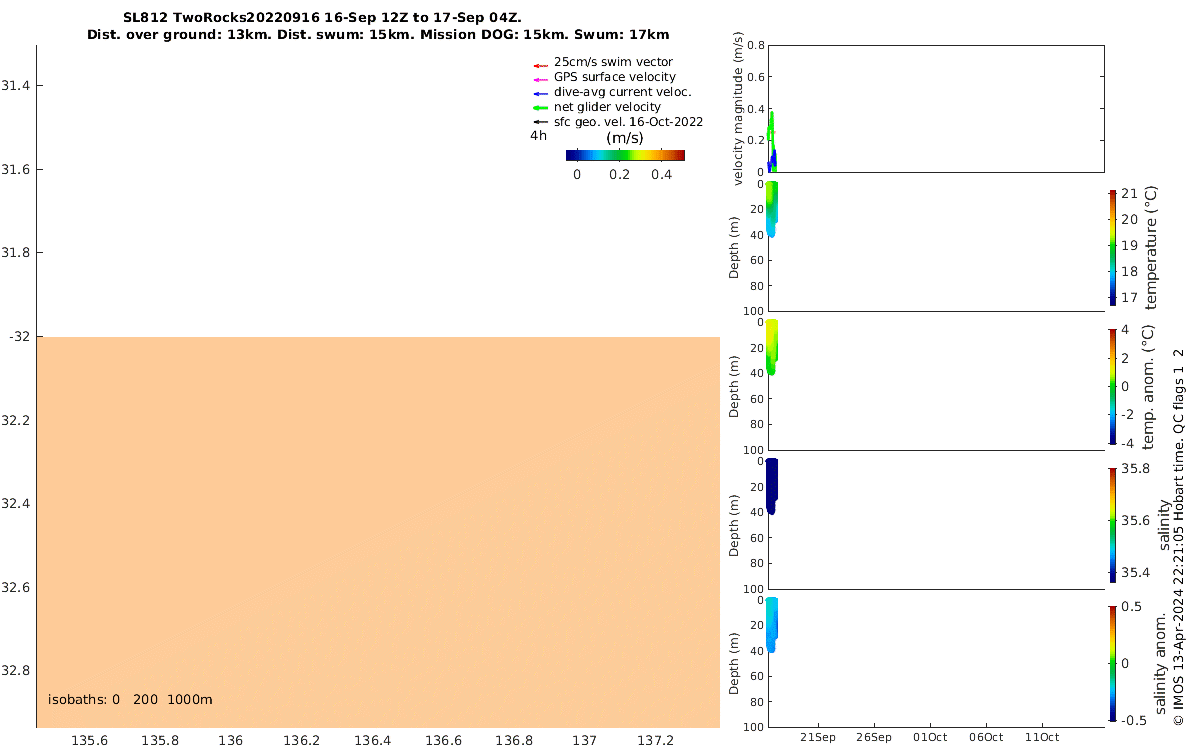Click the 'GPS surface velocity' legend label
The image size is (1200, 750).
[615, 77]
